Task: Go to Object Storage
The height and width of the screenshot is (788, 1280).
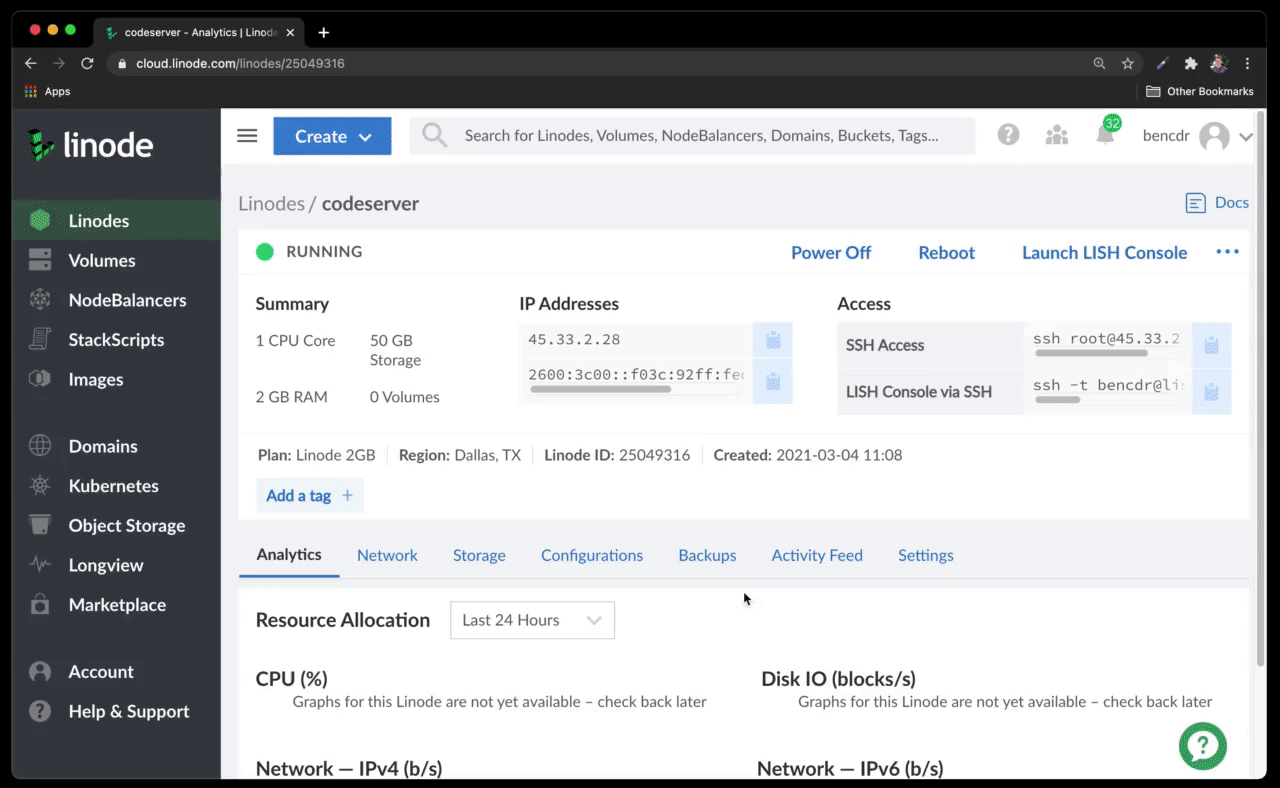Action: click(126, 525)
